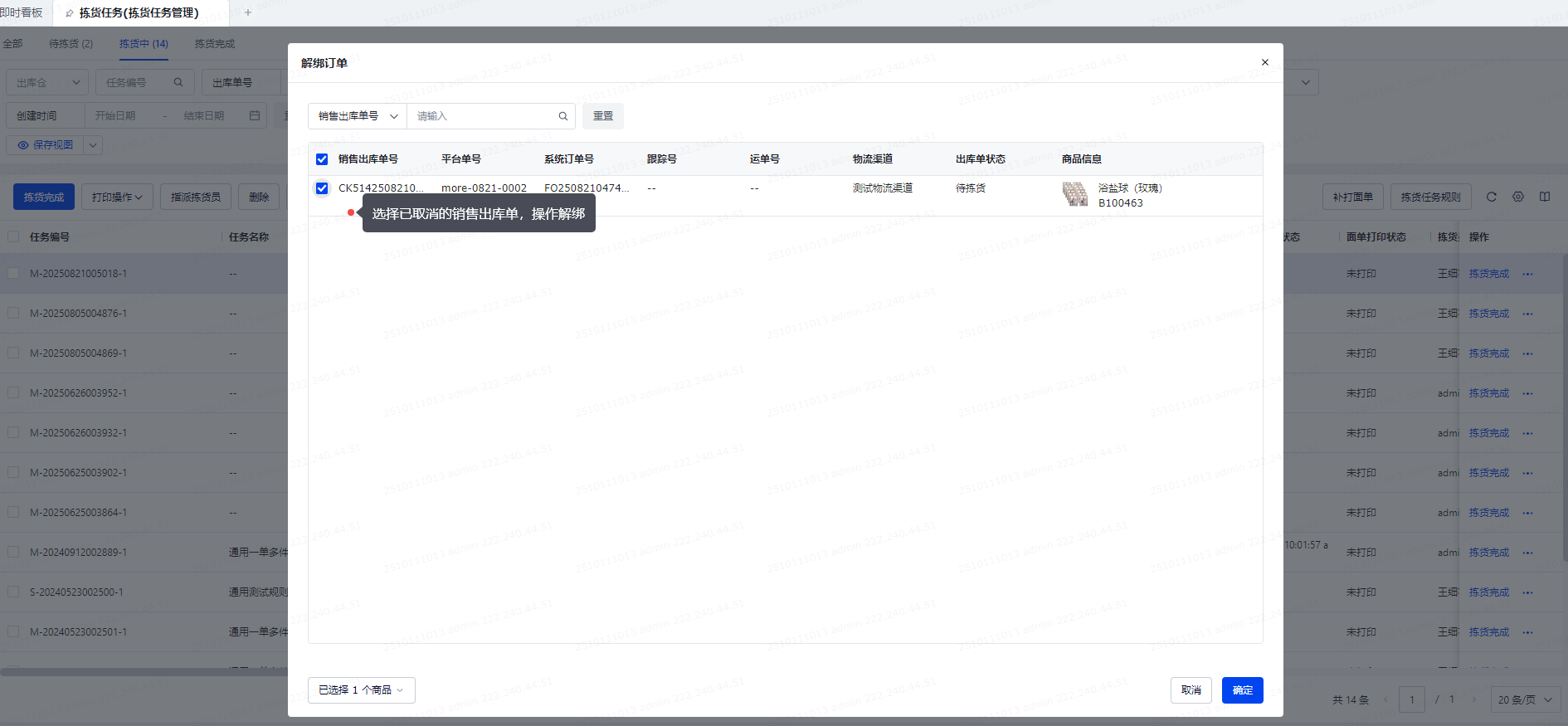The image size is (1568, 726).
Task: Check the box for task M-20250805004876-1
Action: click(13, 313)
